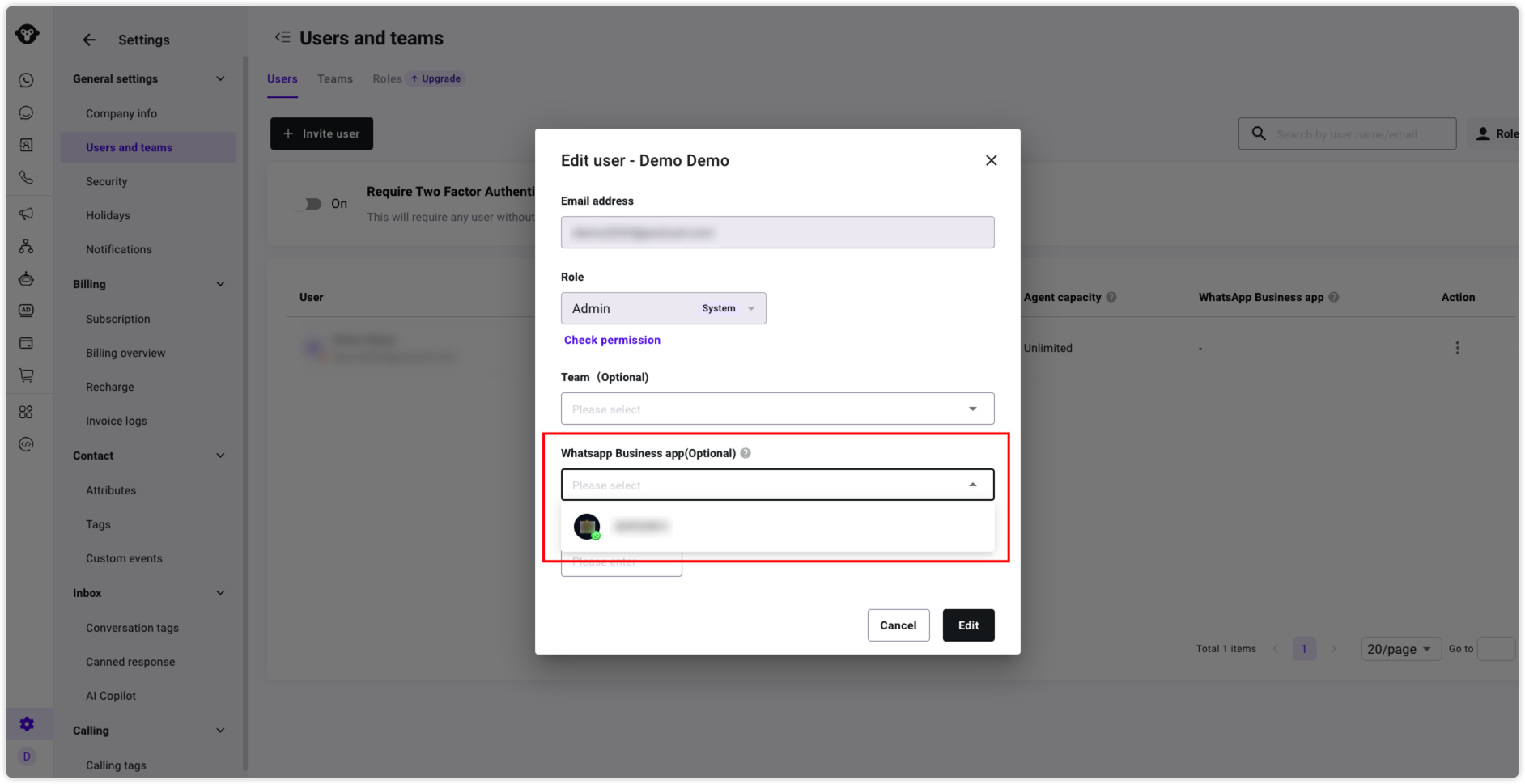Click the shopping cart icon in sidebar
This screenshot has height=784, width=1525.
[26, 375]
